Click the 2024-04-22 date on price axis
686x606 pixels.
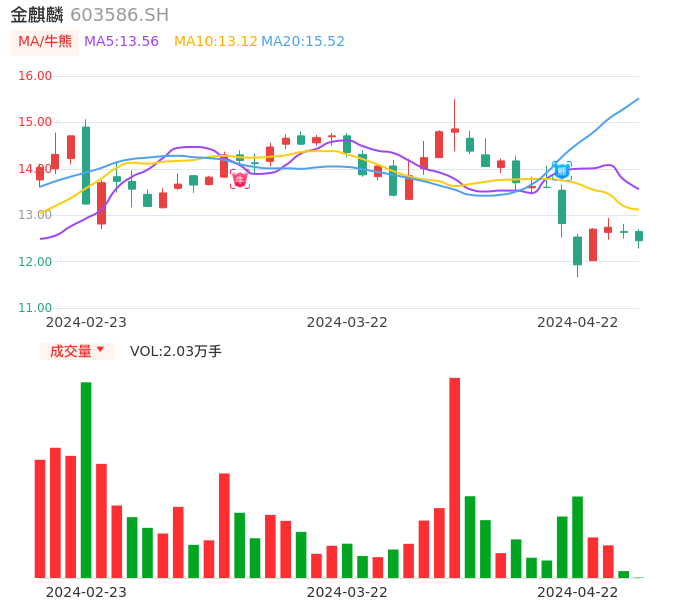[x=578, y=322]
